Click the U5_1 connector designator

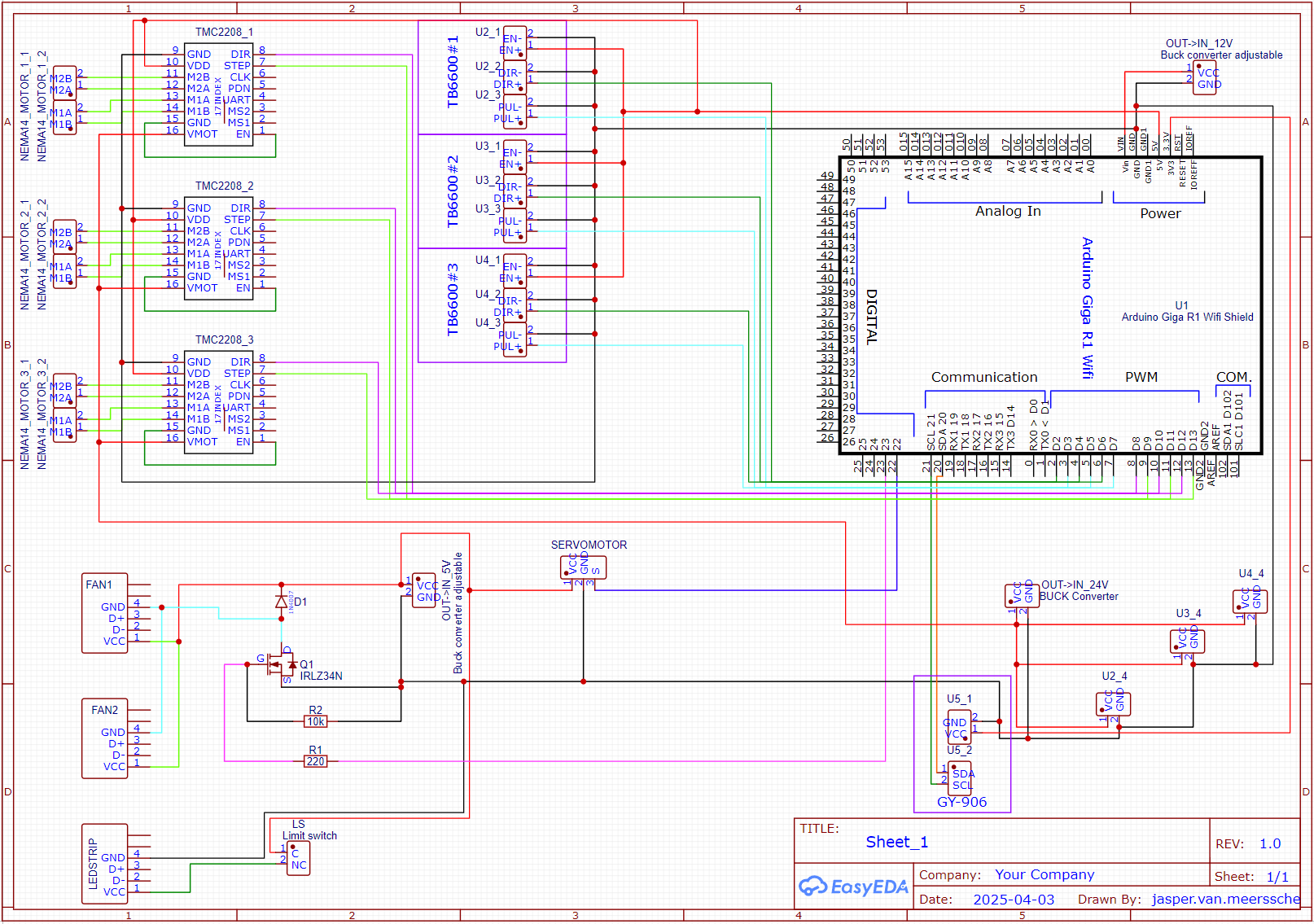[x=959, y=698]
